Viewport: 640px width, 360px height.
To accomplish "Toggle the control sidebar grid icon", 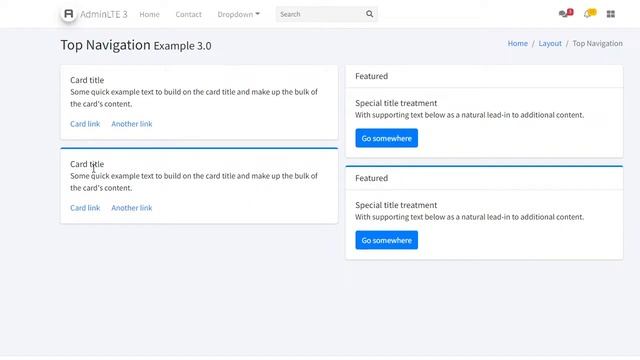I will (611, 14).
